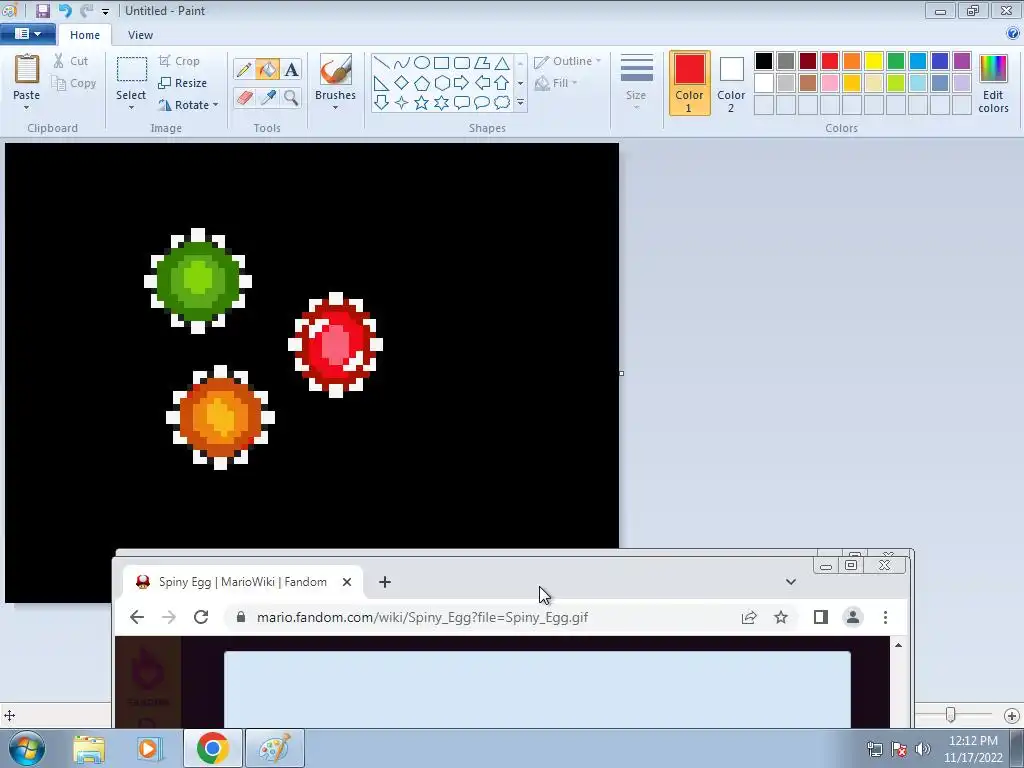This screenshot has width=1024, height=768.
Task: Choose the Right triangle shape
Action: [x=382, y=83]
